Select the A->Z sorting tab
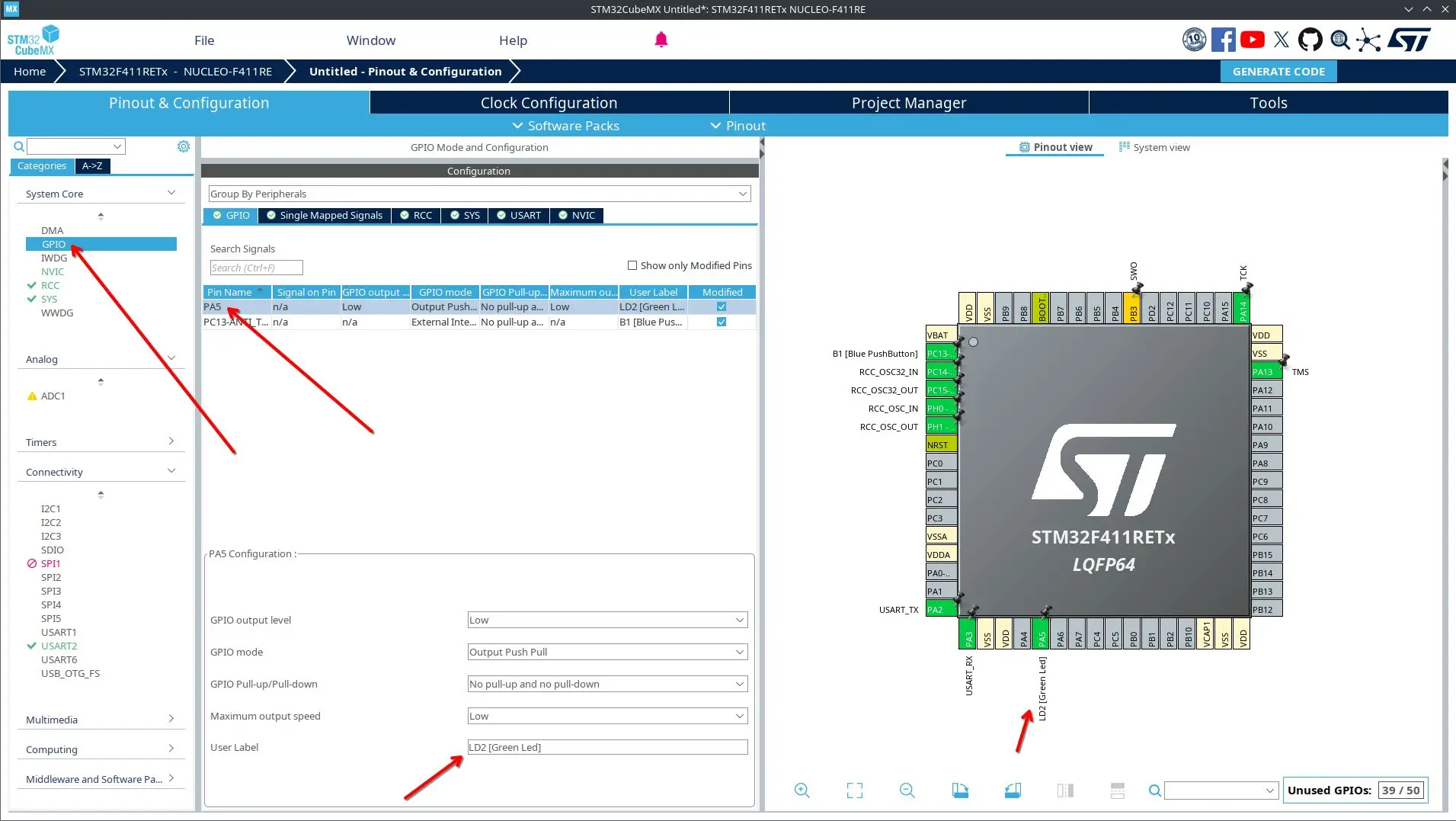 pos(92,166)
